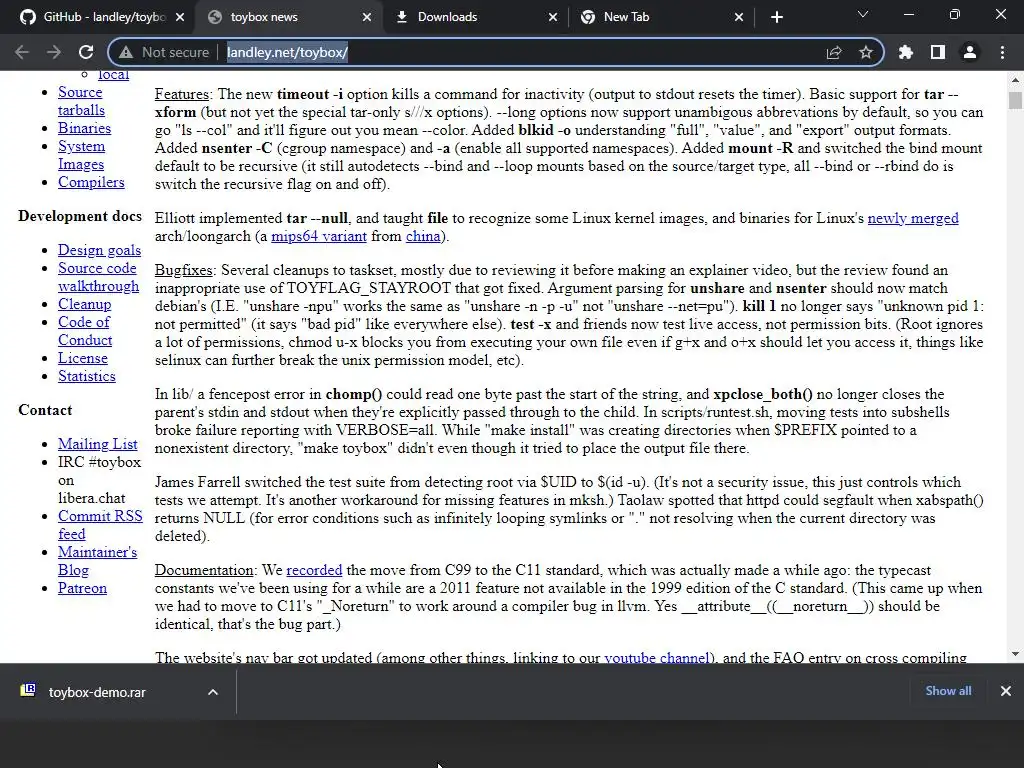Image resolution: width=1024 pixels, height=768 pixels.
Task: Open the Maintainer's Blog link
Action: click(97, 561)
